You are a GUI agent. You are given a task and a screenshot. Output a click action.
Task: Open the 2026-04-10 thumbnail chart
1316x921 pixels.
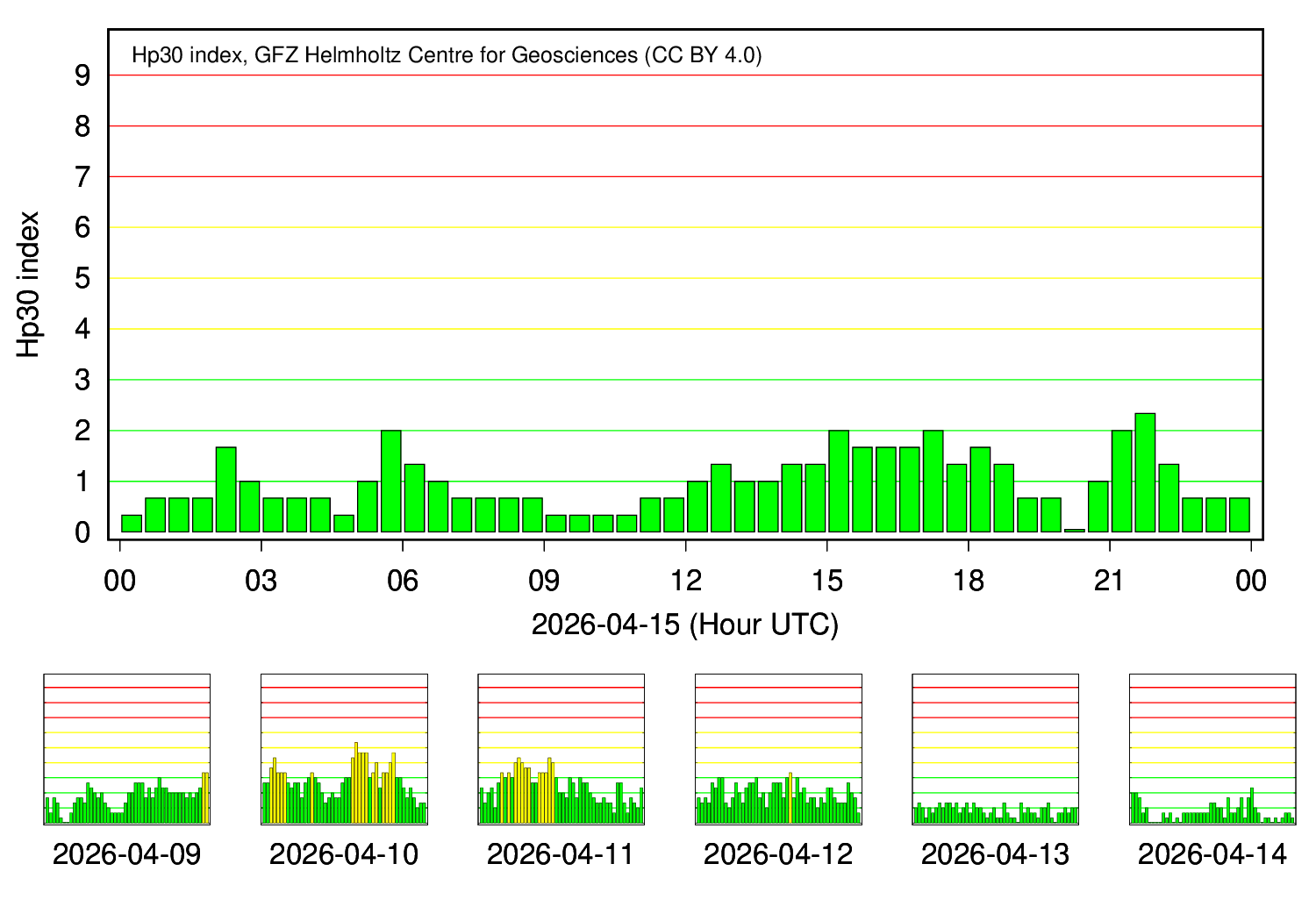pos(344,749)
